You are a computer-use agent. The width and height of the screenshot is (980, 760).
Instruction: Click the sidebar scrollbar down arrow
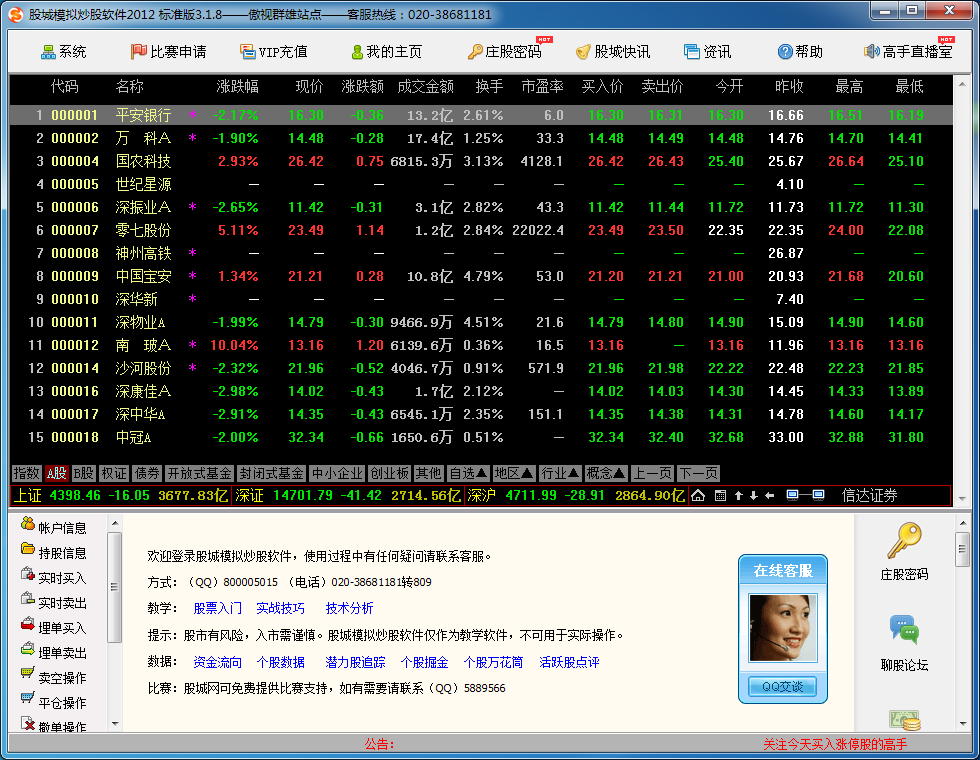pos(115,723)
